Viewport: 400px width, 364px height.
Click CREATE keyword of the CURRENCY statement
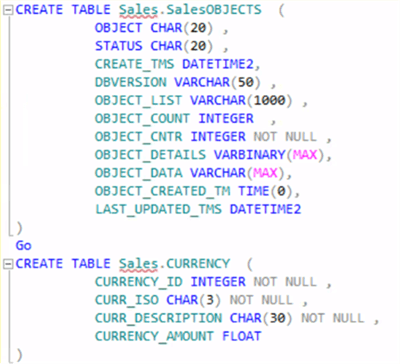point(39,264)
